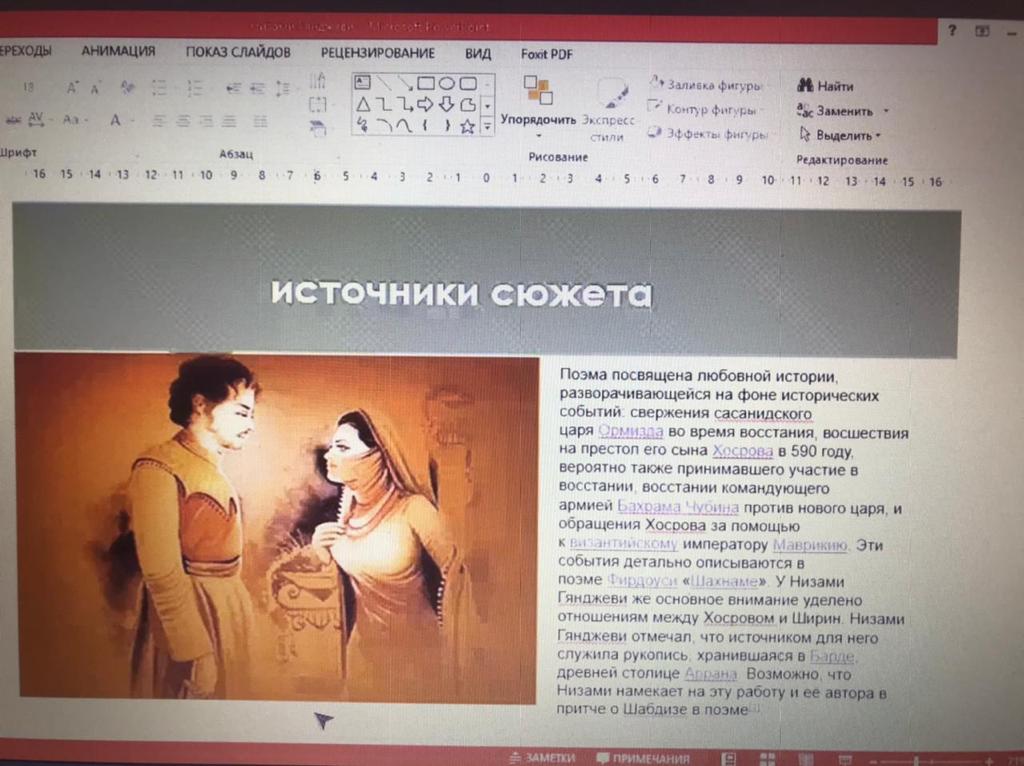Toggle numbered list formatting
This screenshot has width=1024, height=766.
pos(195,88)
